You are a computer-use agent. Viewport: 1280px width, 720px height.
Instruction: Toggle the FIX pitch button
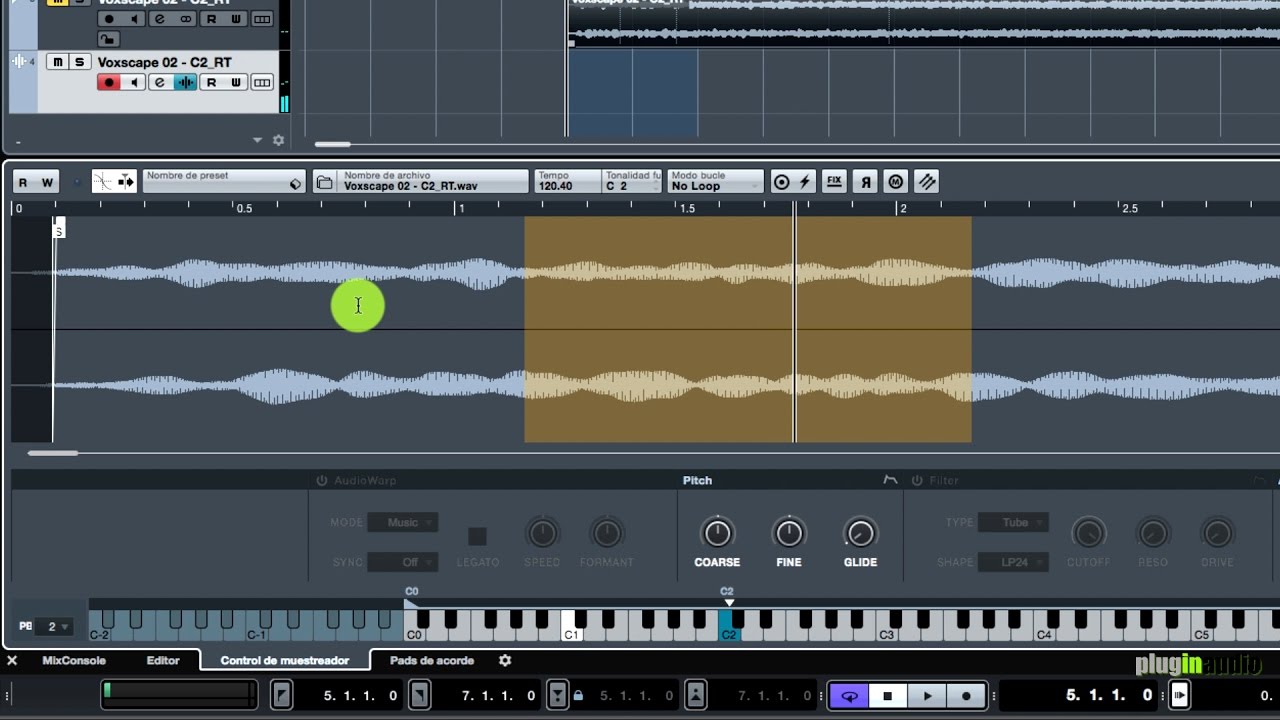834,182
